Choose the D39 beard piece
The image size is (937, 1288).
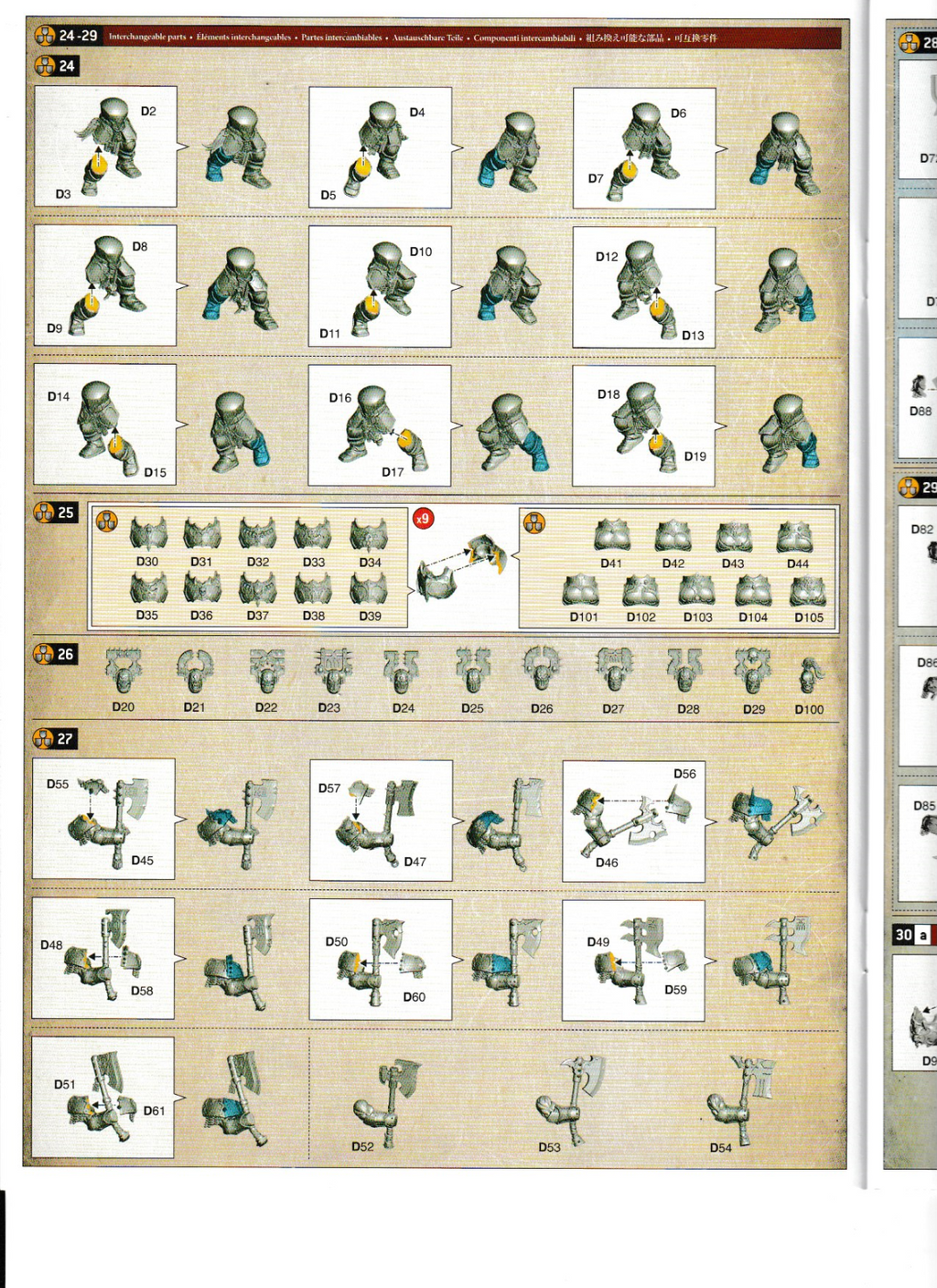click(x=369, y=588)
